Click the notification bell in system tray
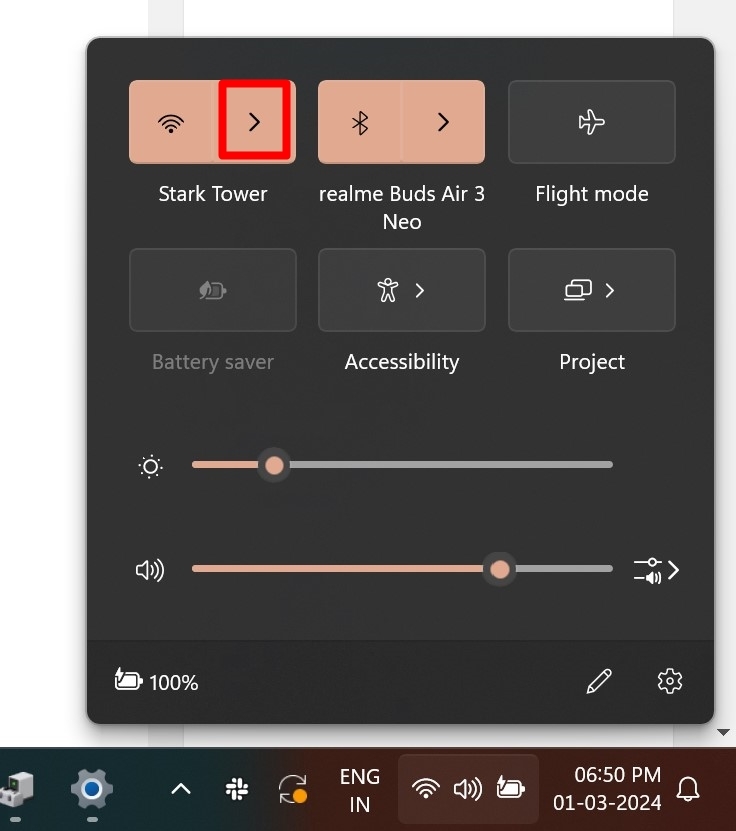The height and width of the screenshot is (831, 736). click(x=689, y=789)
